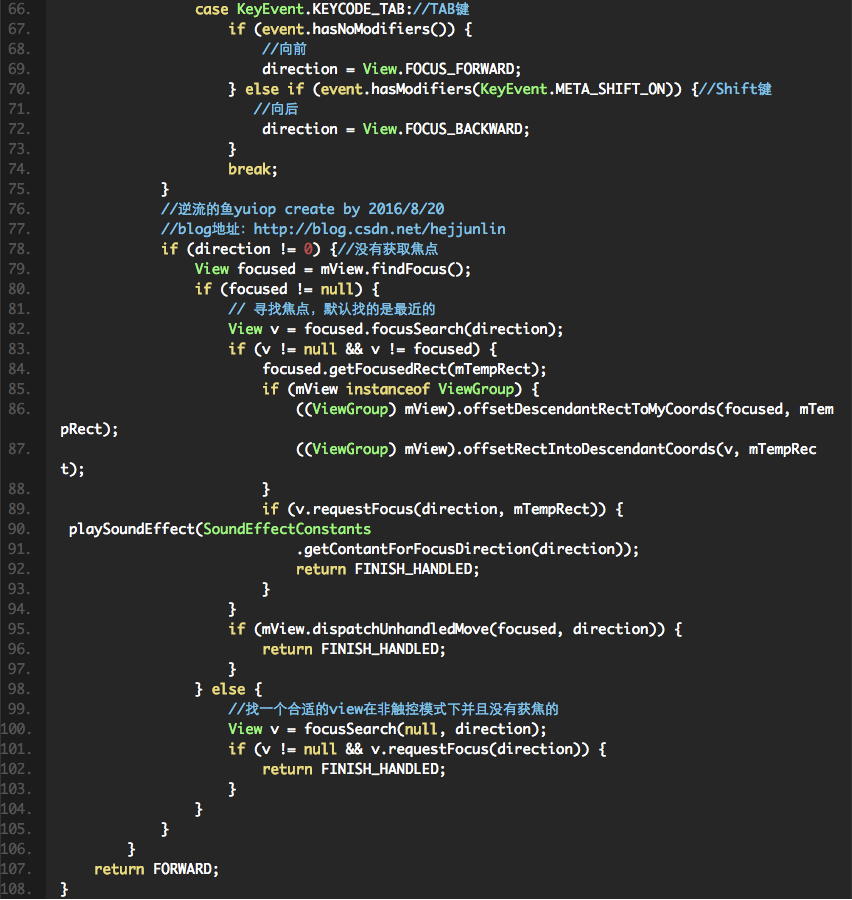Viewport: 852px width, 900px height.
Task: Click the META_SHIFT_ON modifier constant
Action: [615, 89]
